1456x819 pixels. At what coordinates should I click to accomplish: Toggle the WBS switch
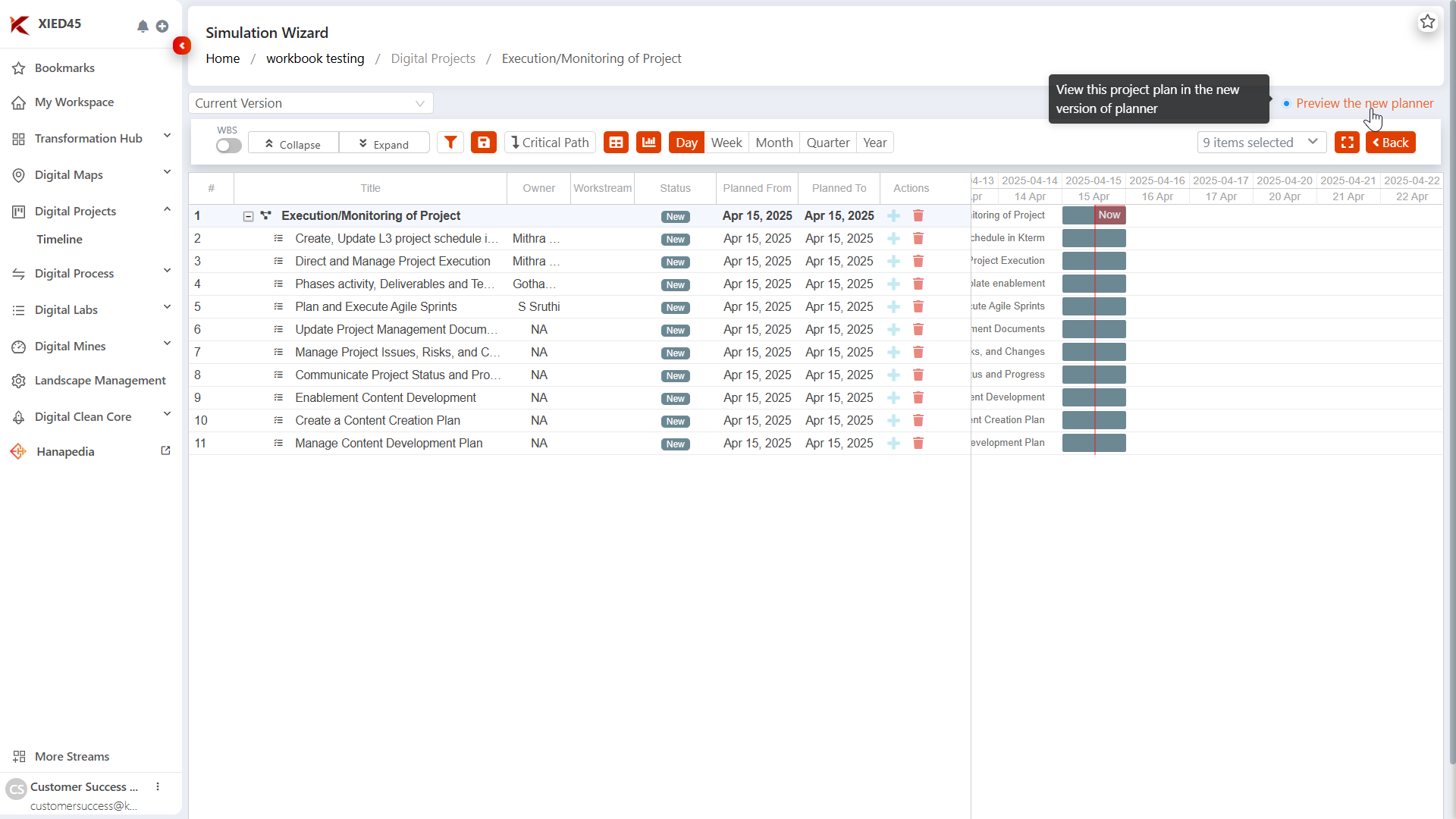tap(228, 146)
